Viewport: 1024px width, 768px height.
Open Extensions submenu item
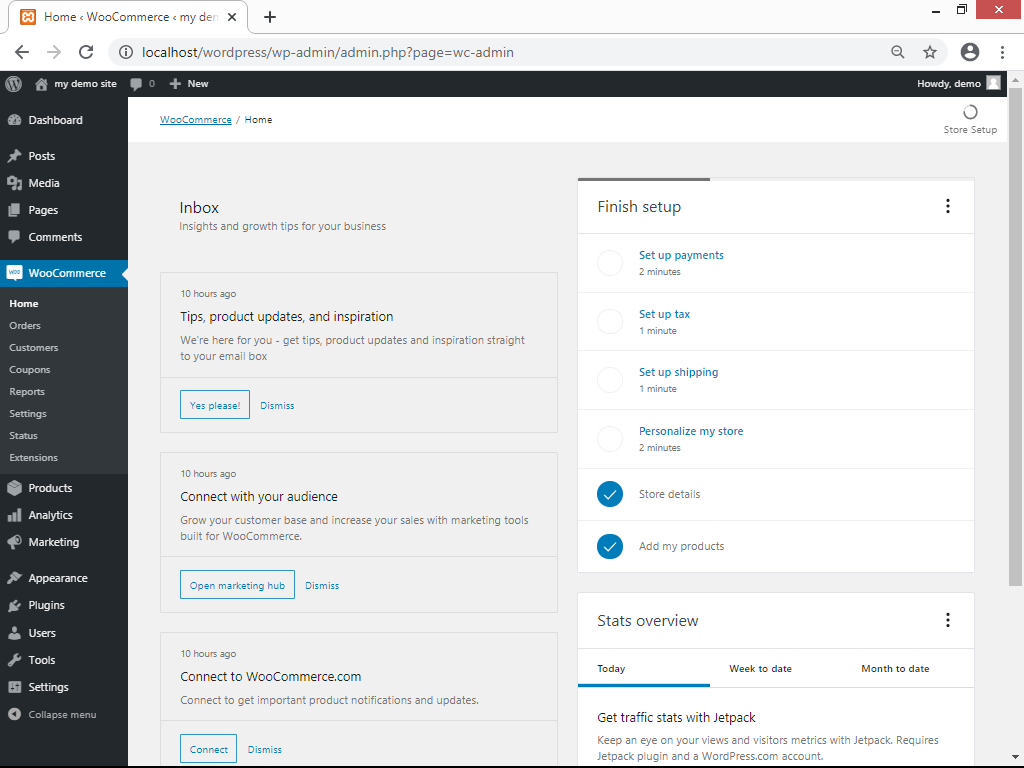click(33, 458)
